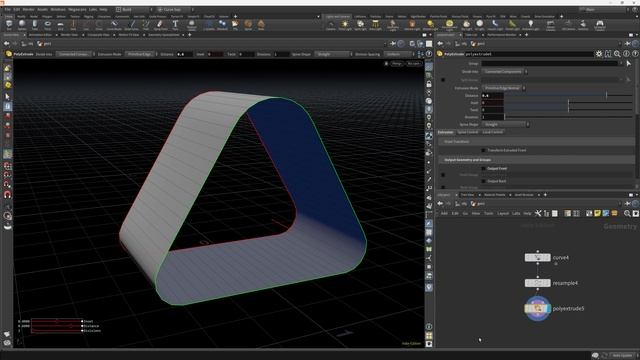Select the curve4 node
Screen dimensions: 640x360
coord(538,258)
